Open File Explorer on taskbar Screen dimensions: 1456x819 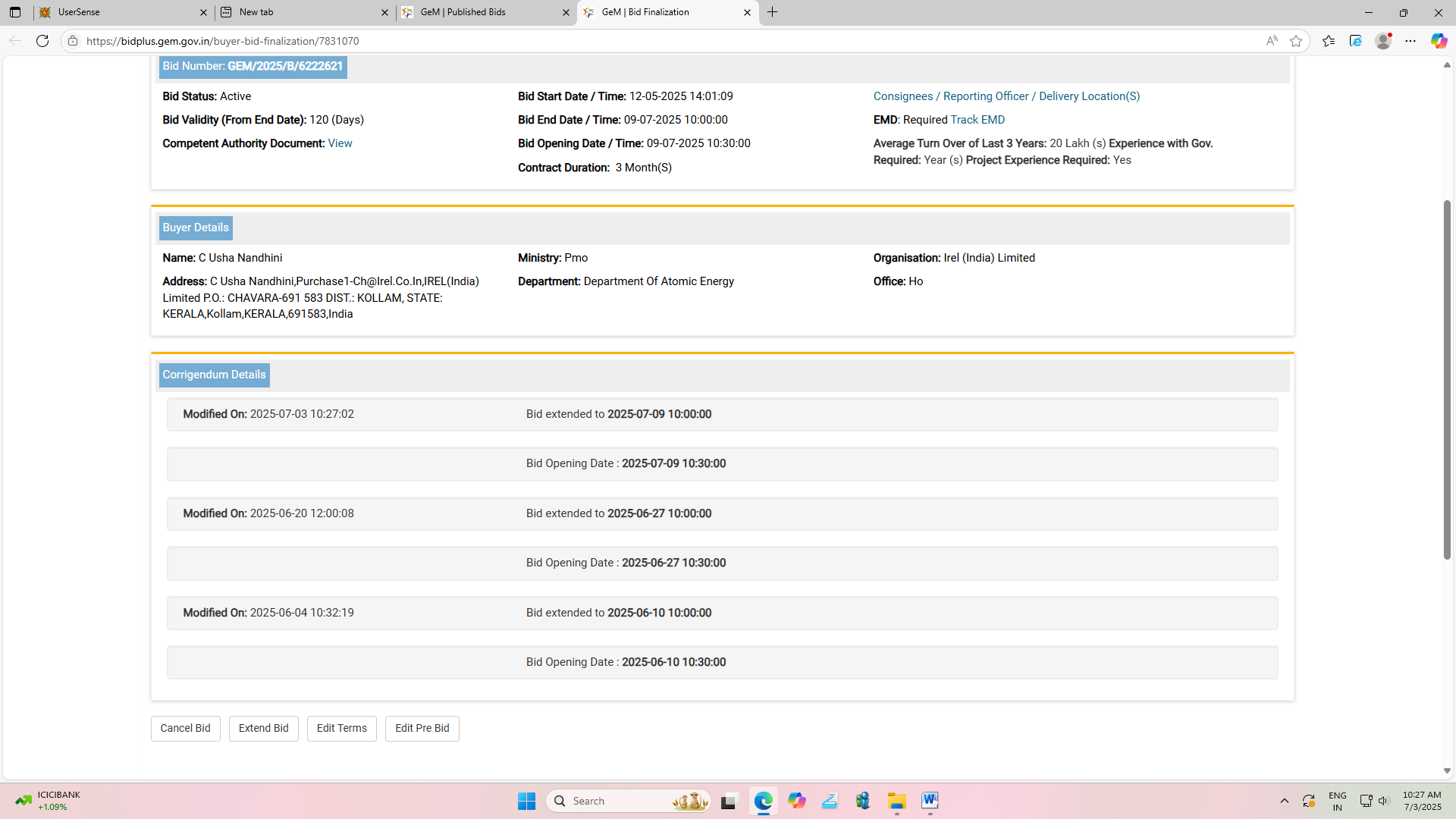pos(897,801)
